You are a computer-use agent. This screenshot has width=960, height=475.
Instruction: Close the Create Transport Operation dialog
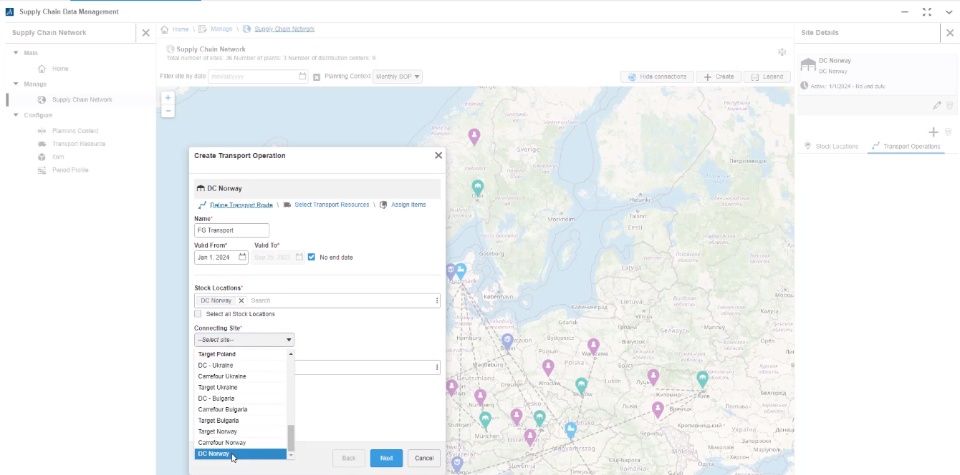click(438, 155)
